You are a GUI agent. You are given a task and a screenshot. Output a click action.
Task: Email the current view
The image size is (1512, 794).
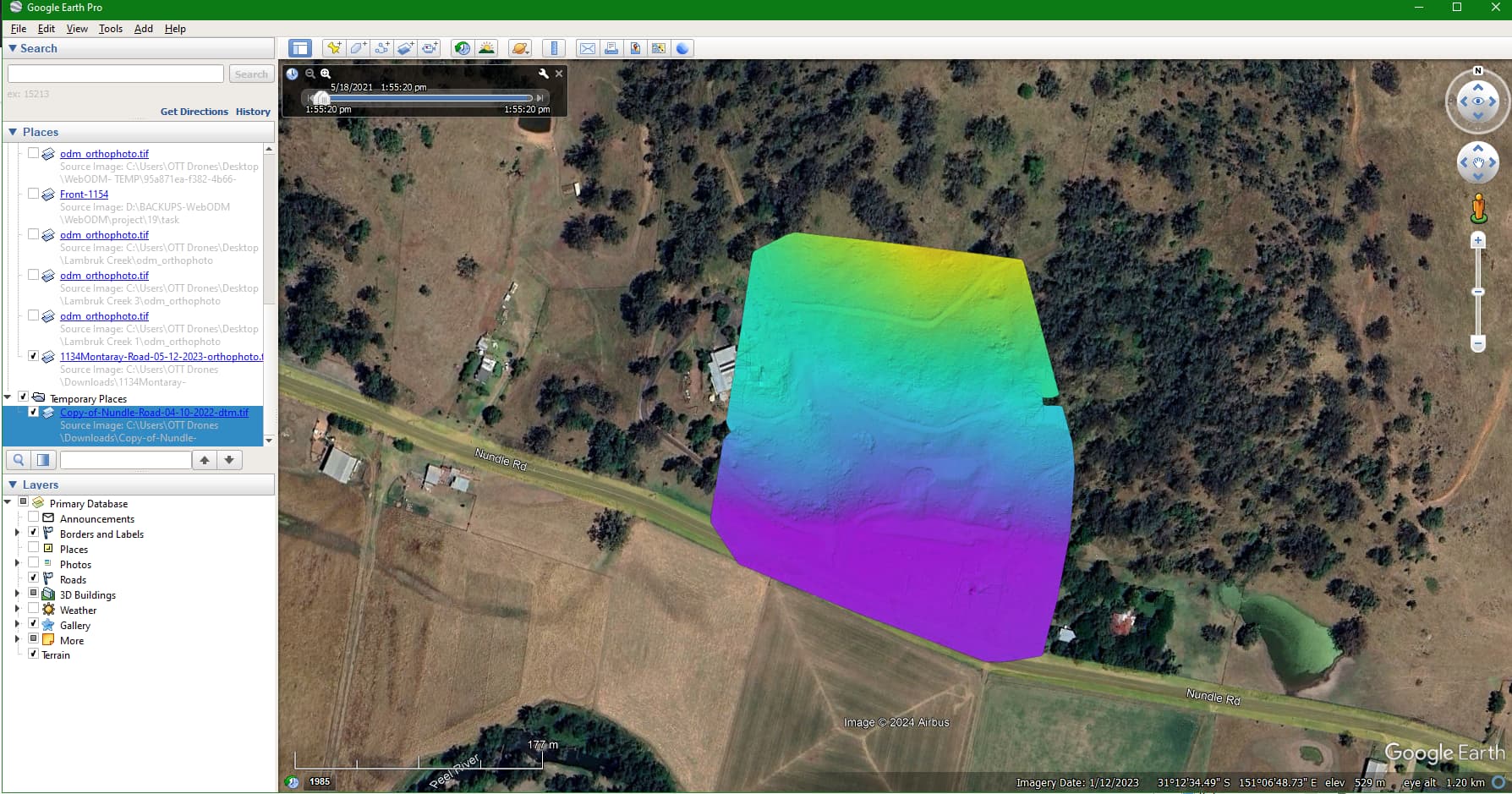click(587, 48)
